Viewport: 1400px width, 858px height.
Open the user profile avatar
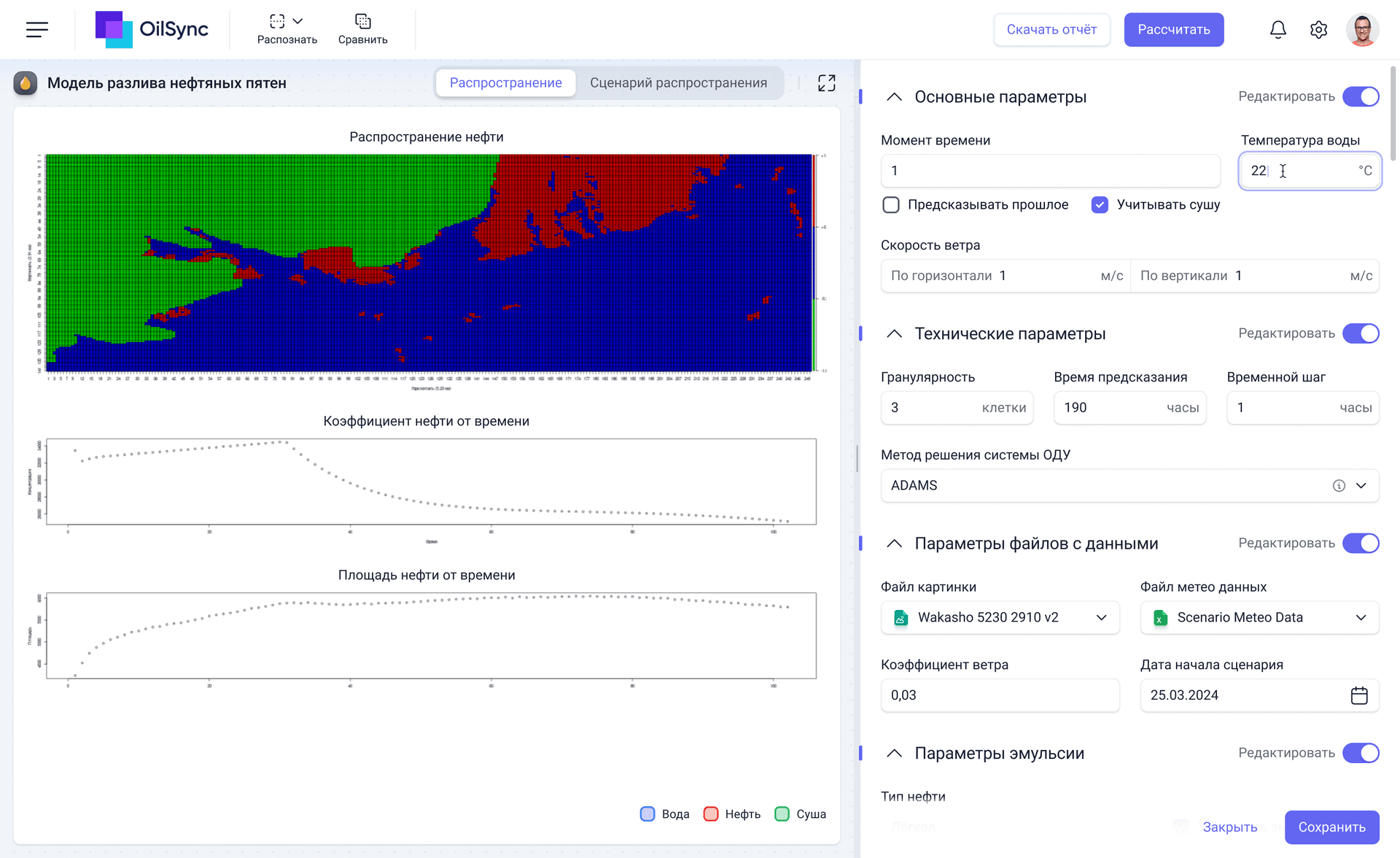point(1362,29)
